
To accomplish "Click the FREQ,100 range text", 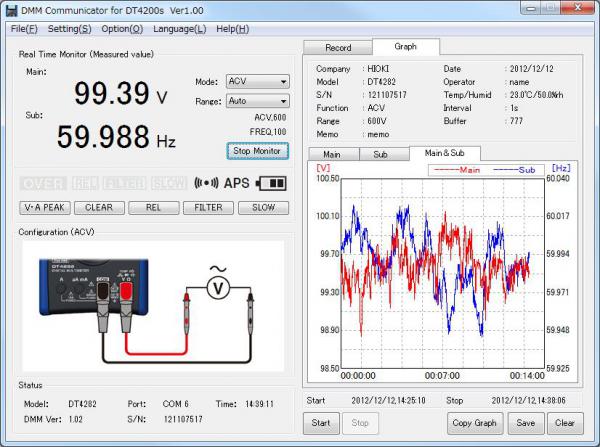I will point(268,132).
